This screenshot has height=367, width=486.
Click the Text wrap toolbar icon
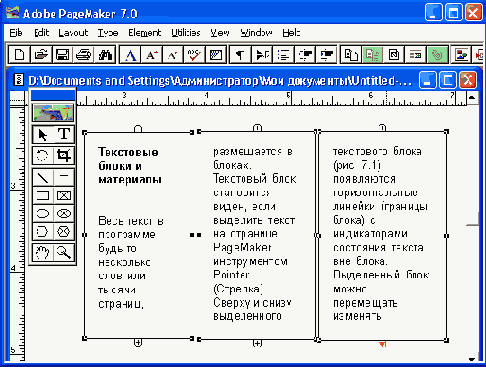click(415, 54)
